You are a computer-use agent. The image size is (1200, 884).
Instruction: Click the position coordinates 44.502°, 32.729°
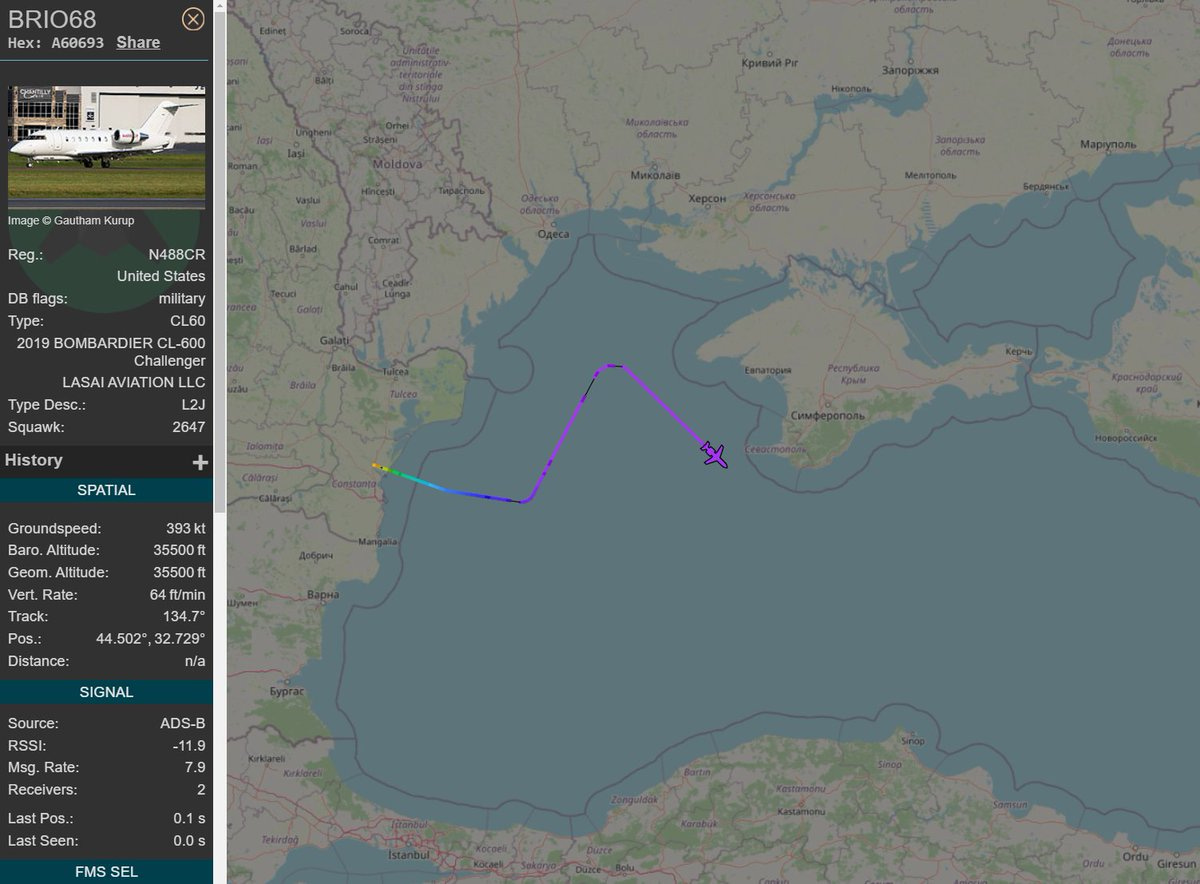151,638
